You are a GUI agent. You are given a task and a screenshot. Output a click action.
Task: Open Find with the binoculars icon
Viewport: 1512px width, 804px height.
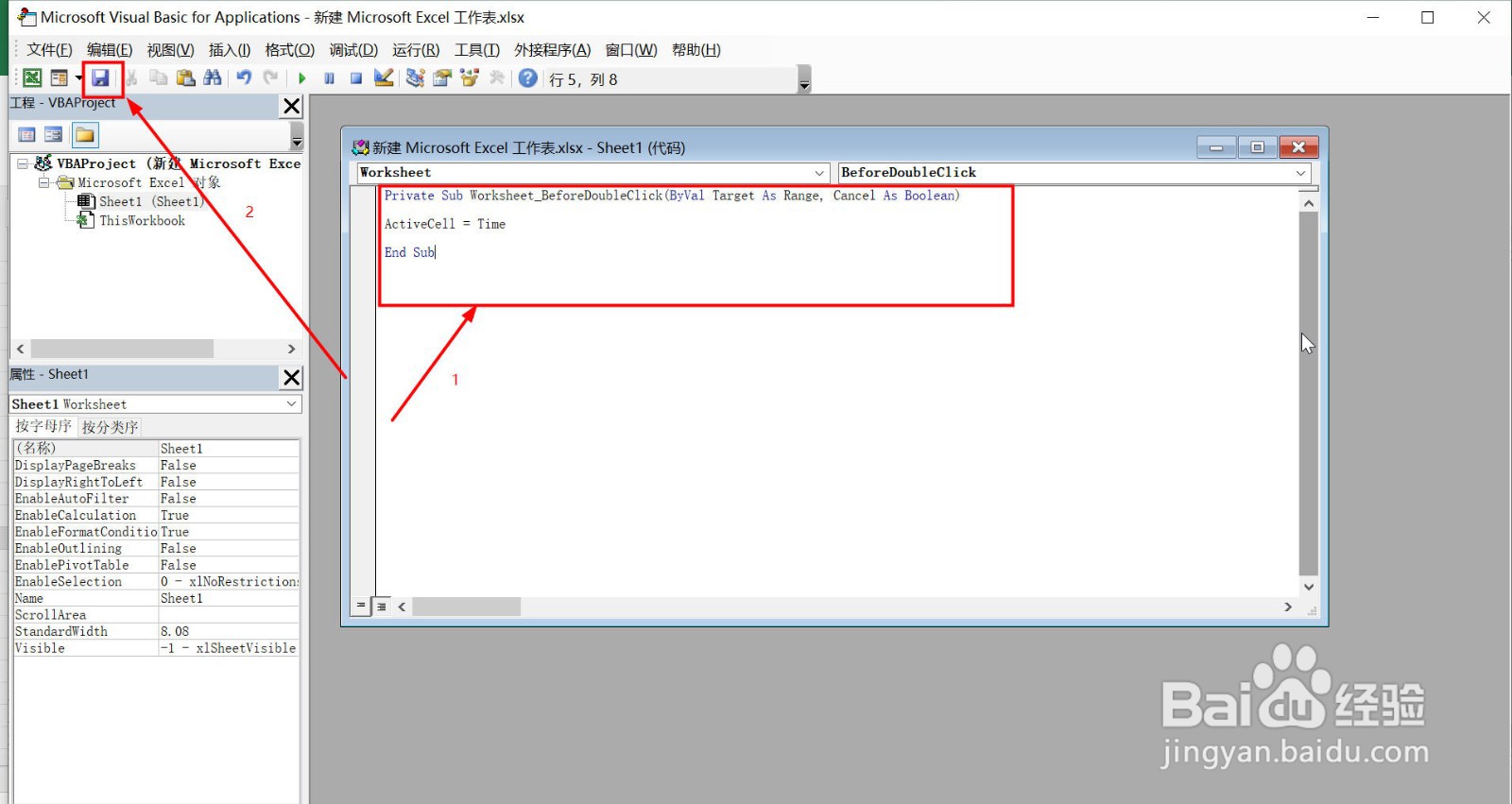(x=213, y=78)
